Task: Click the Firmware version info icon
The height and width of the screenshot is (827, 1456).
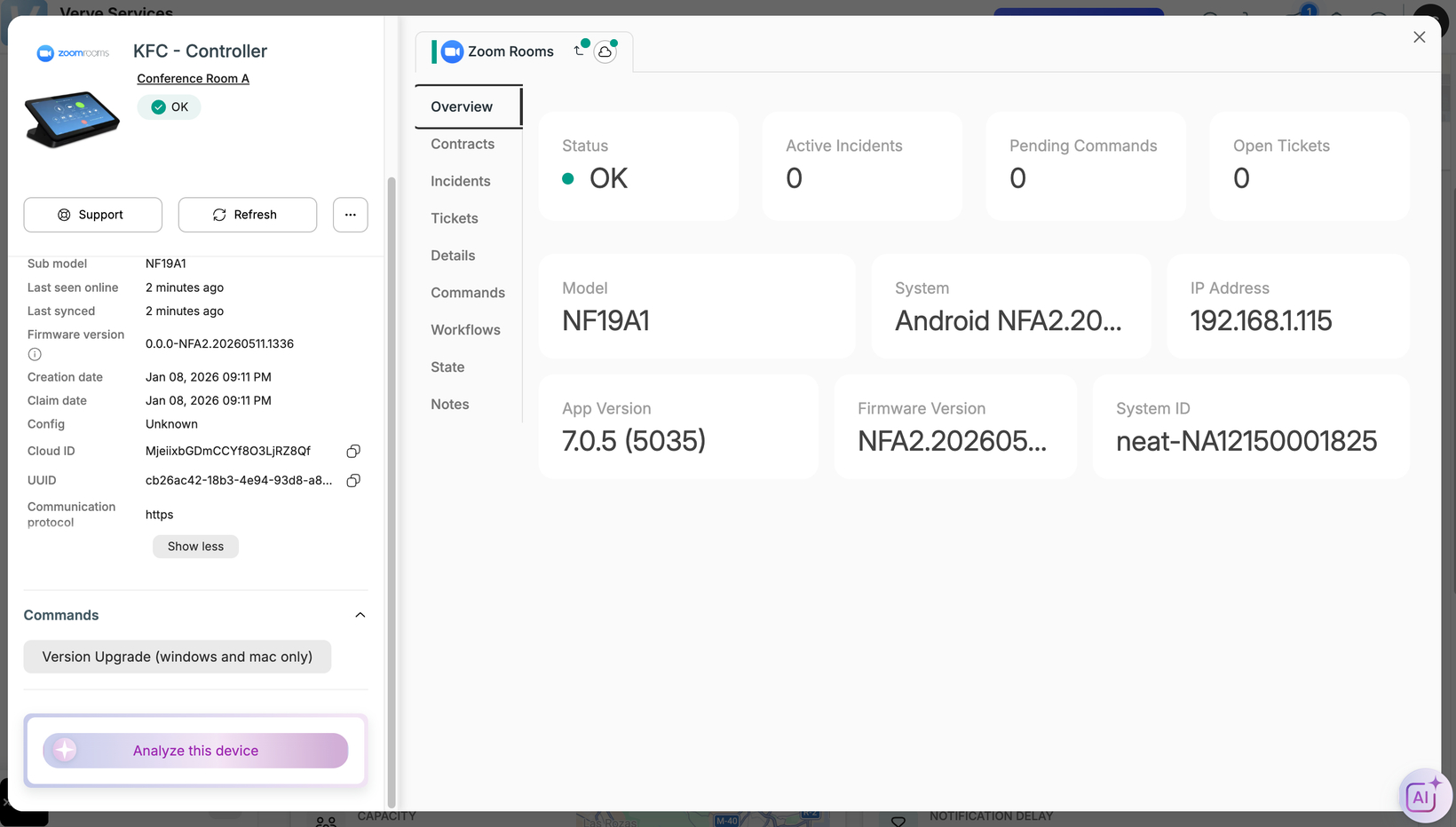Action: coord(35,354)
